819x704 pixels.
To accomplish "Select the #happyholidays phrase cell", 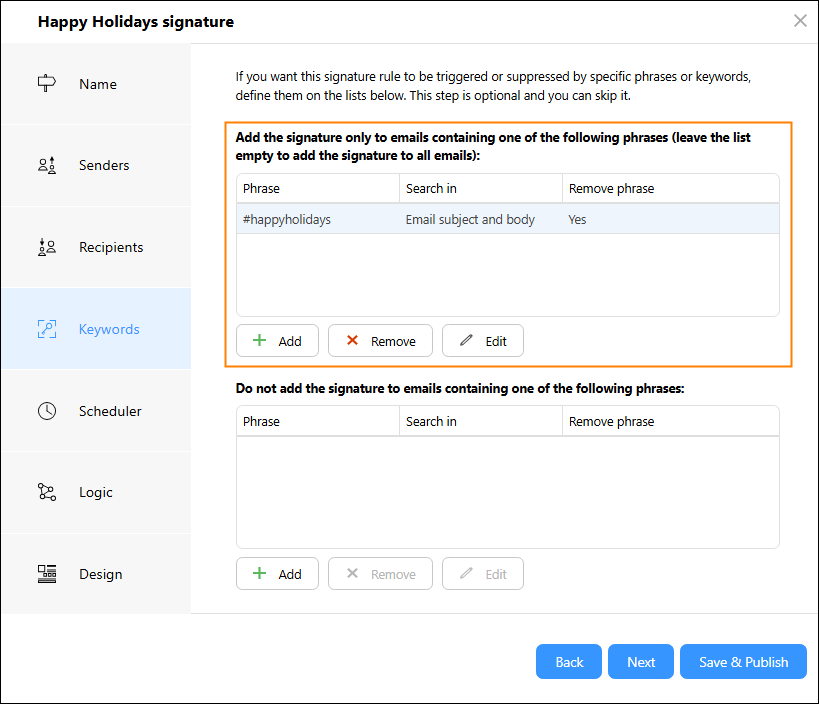I will (318, 219).
